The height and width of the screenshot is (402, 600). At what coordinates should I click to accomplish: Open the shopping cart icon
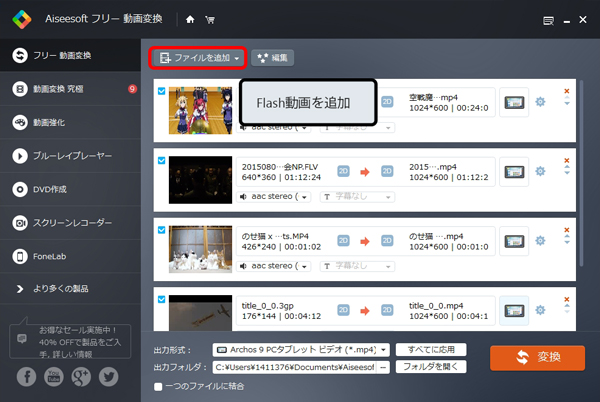(x=210, y=20)
